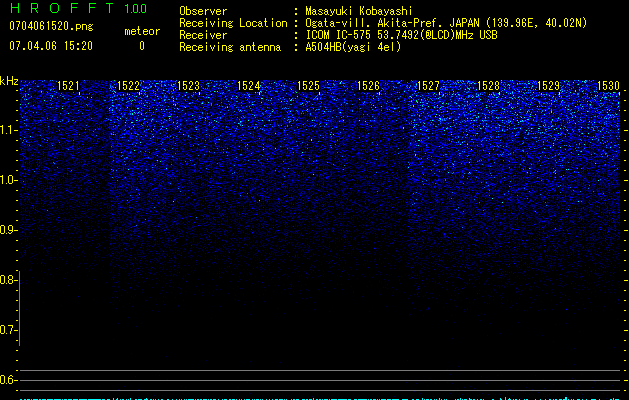Screen dimensions: 629x400
Task: Click the 0.9 kHz frequency label
Action: [8, 230]
